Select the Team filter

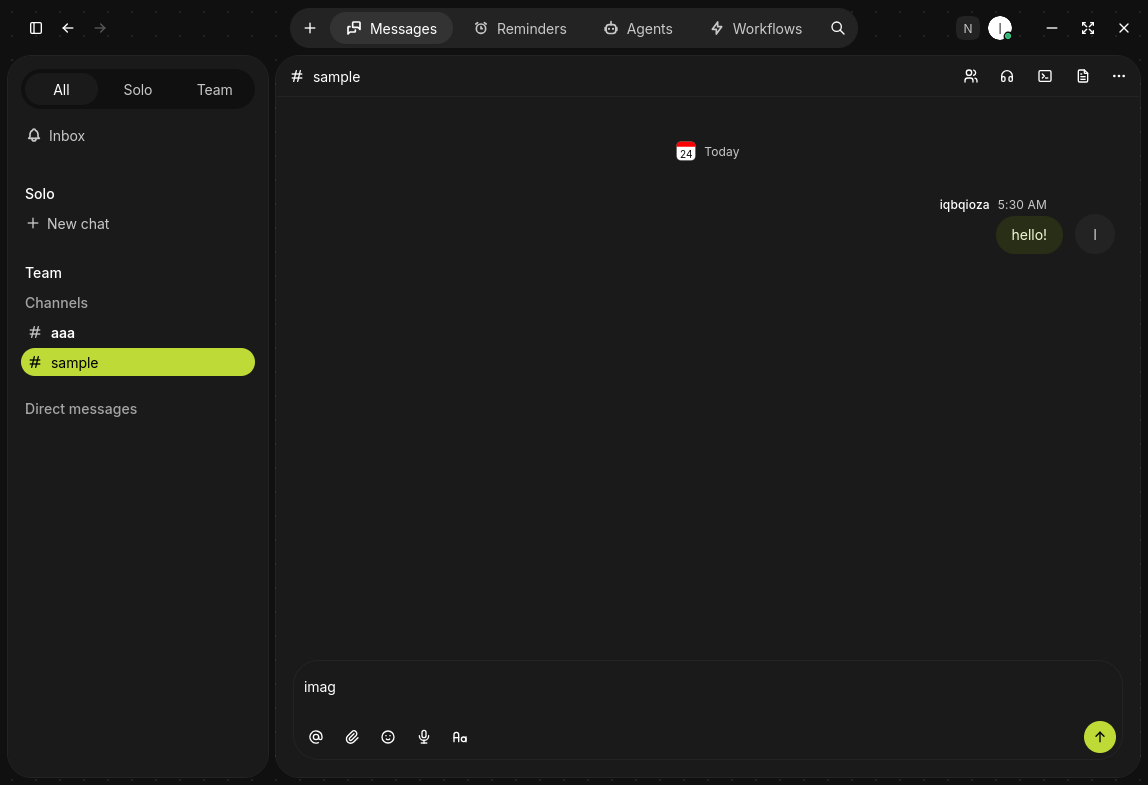pyautogui.click(x=215, y=89)
